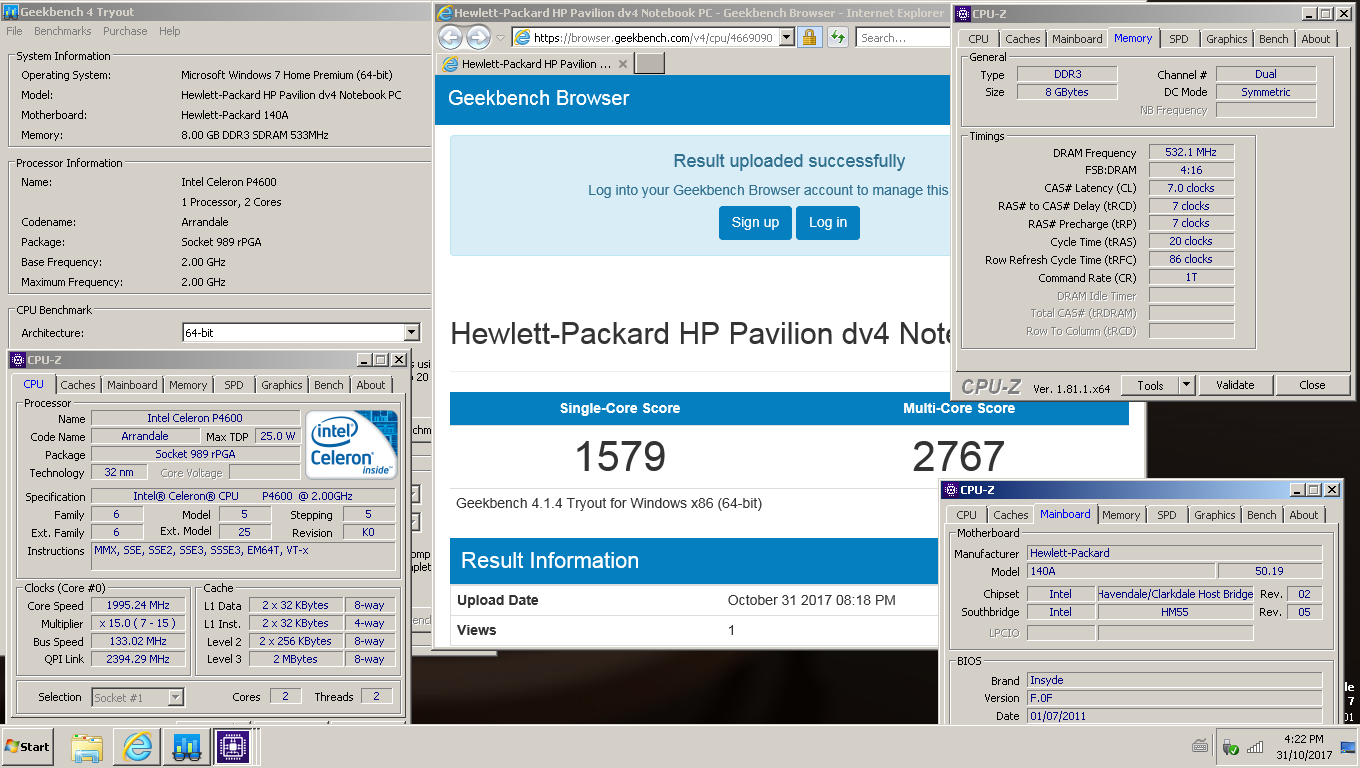Image resolution: width=1360 pixels, height=768 pixels.
Task: Click the Row Refresh Cycle Time 86 clocks
Action: coord(1191,259)
